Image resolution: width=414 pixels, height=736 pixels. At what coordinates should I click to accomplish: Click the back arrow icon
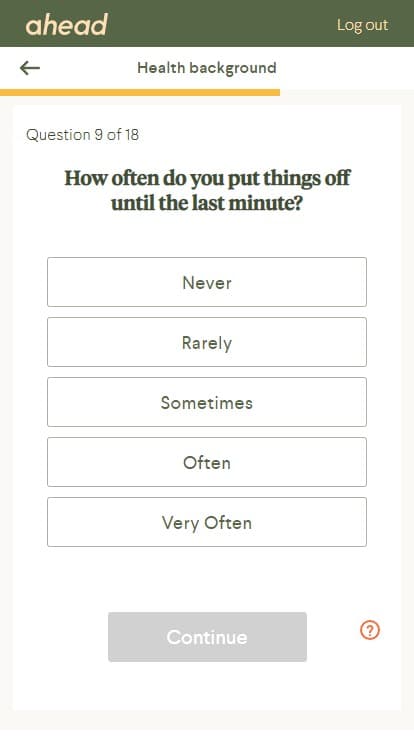pyautogui.click(x=30, y=68)
